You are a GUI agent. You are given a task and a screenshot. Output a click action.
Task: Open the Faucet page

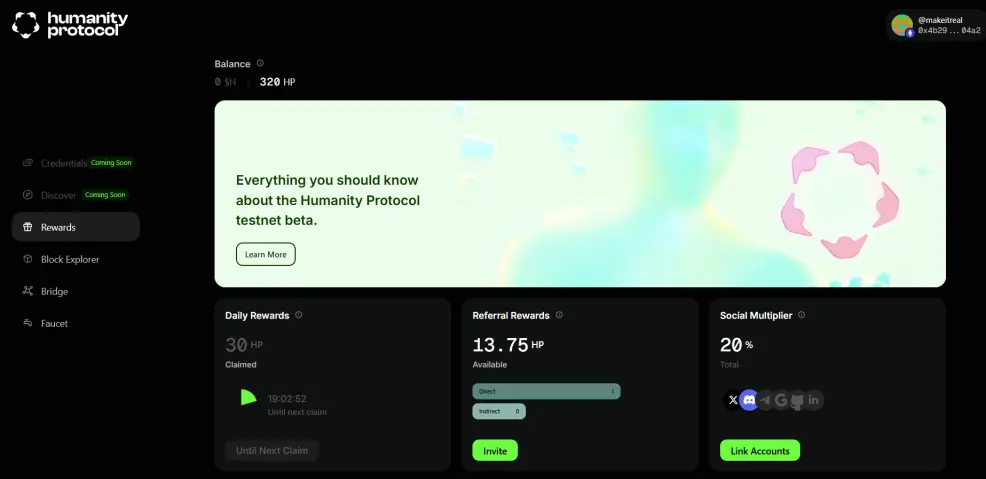[76, 323]
